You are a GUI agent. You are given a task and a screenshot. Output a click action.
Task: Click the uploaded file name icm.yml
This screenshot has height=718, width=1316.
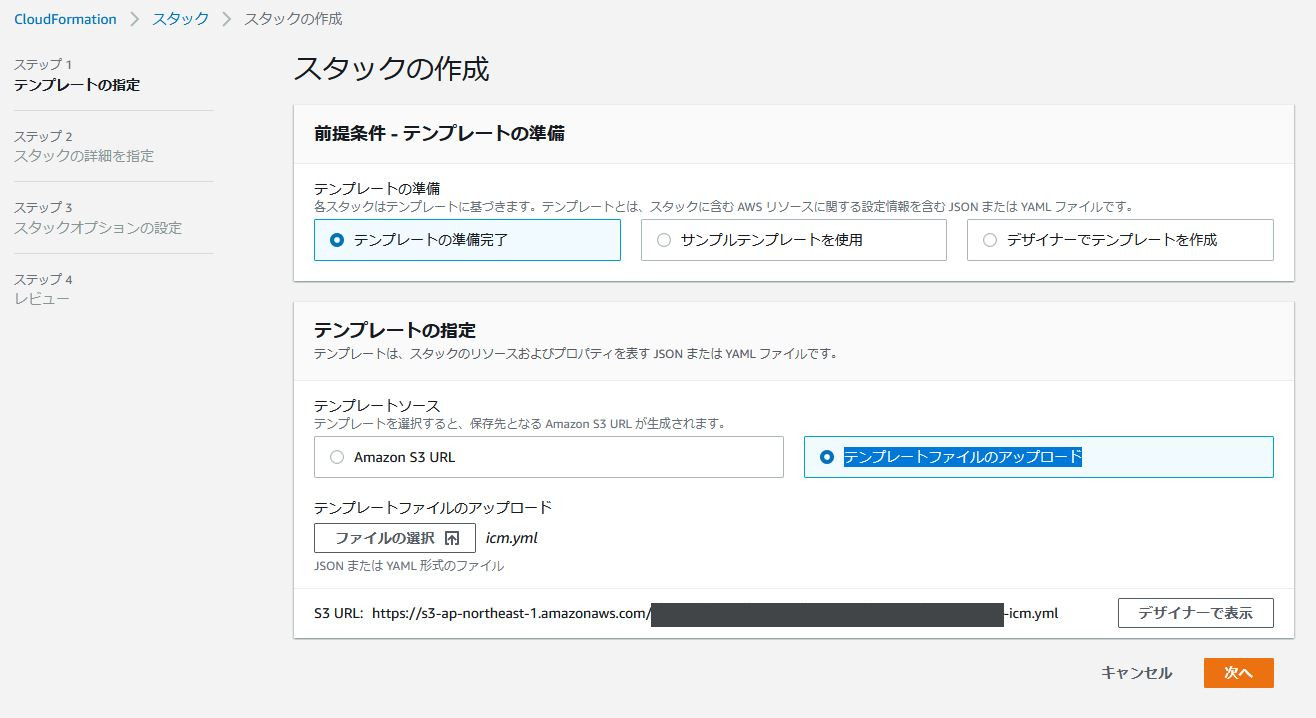tap(512, 538)
